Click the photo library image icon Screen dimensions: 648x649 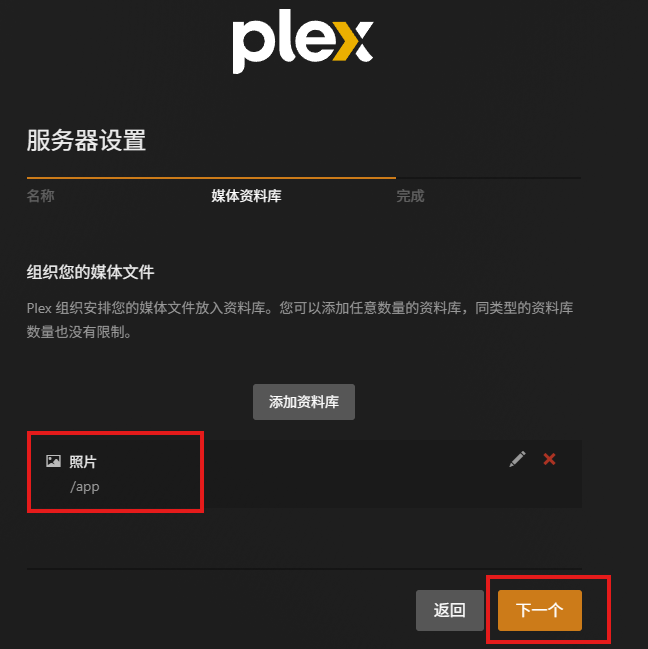(x=53, y=461)
